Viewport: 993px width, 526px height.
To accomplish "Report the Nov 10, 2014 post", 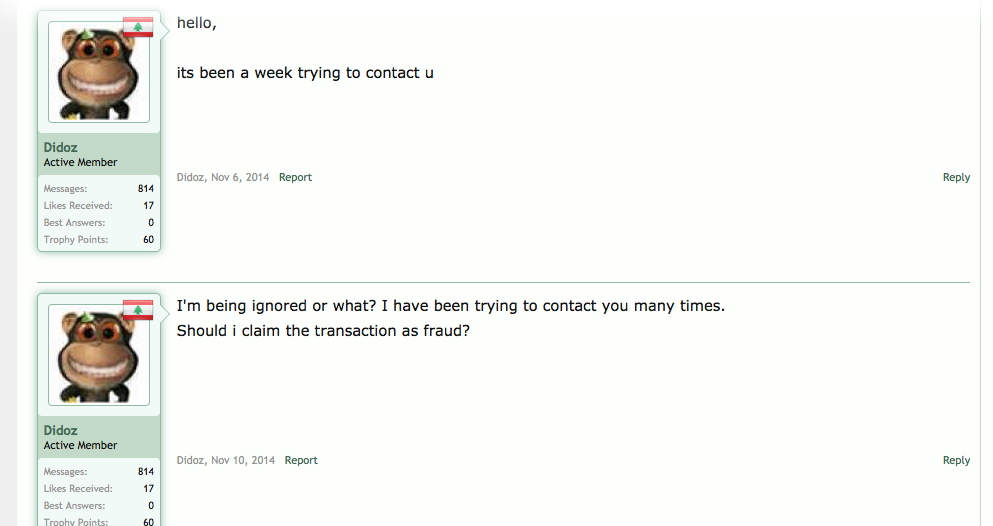I will (301, 460).
